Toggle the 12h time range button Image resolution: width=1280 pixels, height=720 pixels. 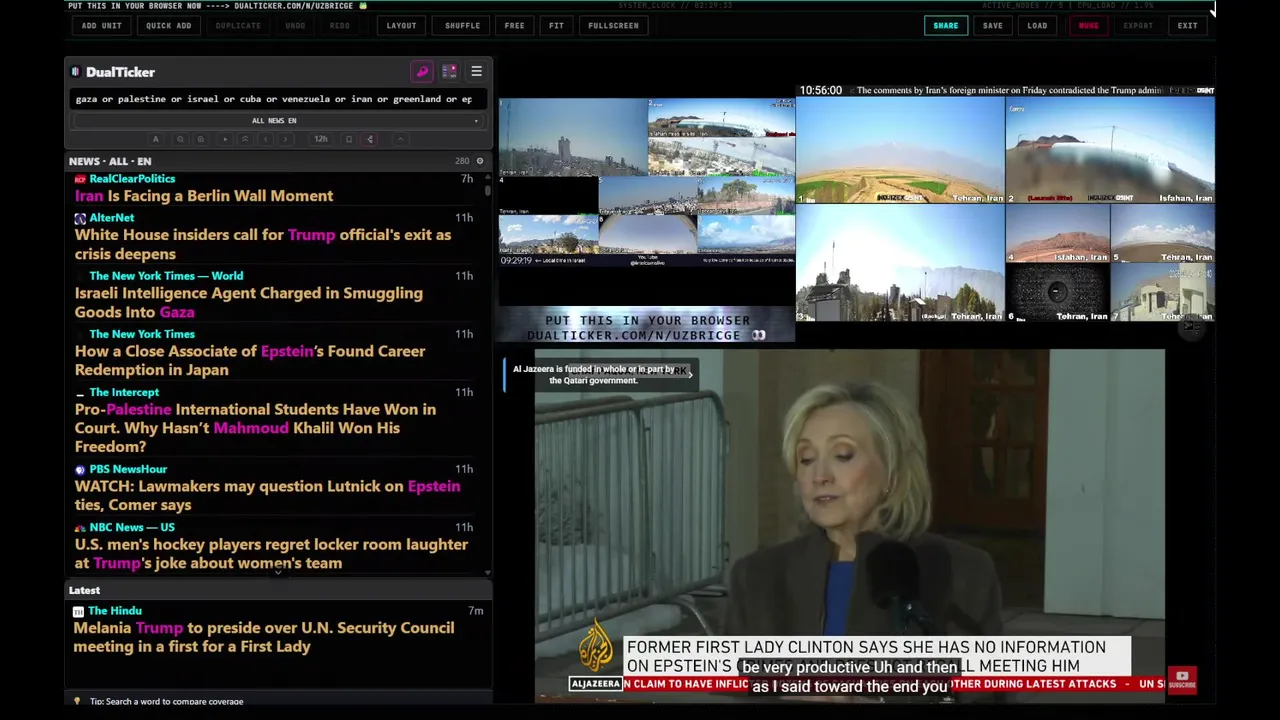click(321, 139)
